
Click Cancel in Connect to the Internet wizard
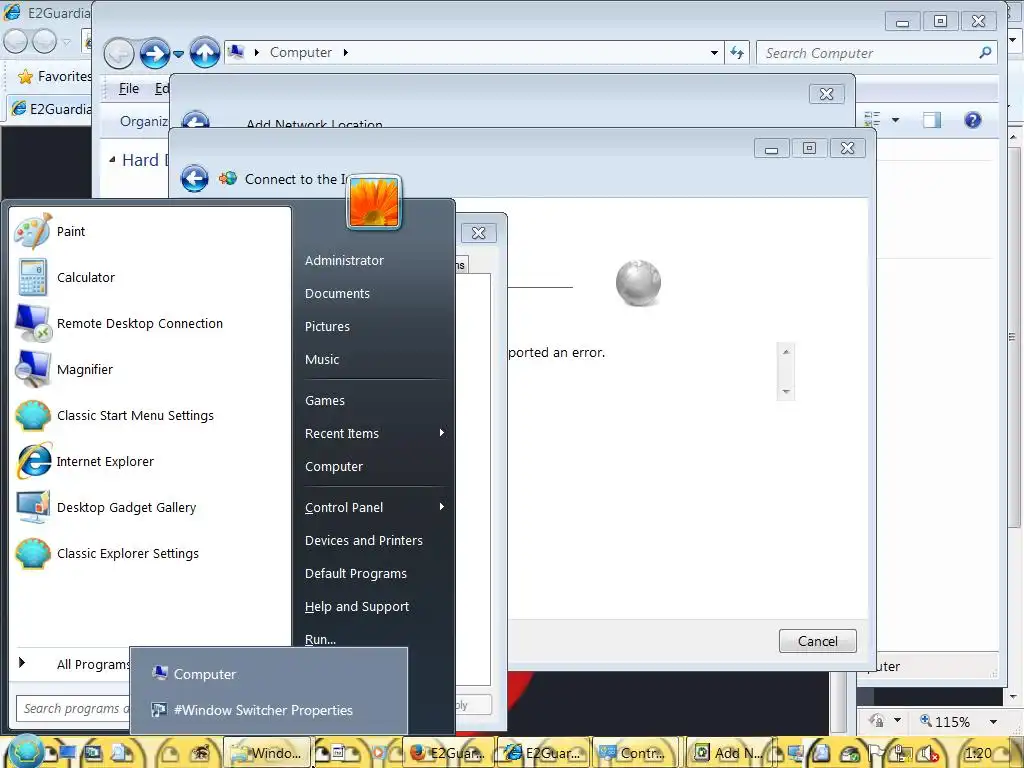818,641
